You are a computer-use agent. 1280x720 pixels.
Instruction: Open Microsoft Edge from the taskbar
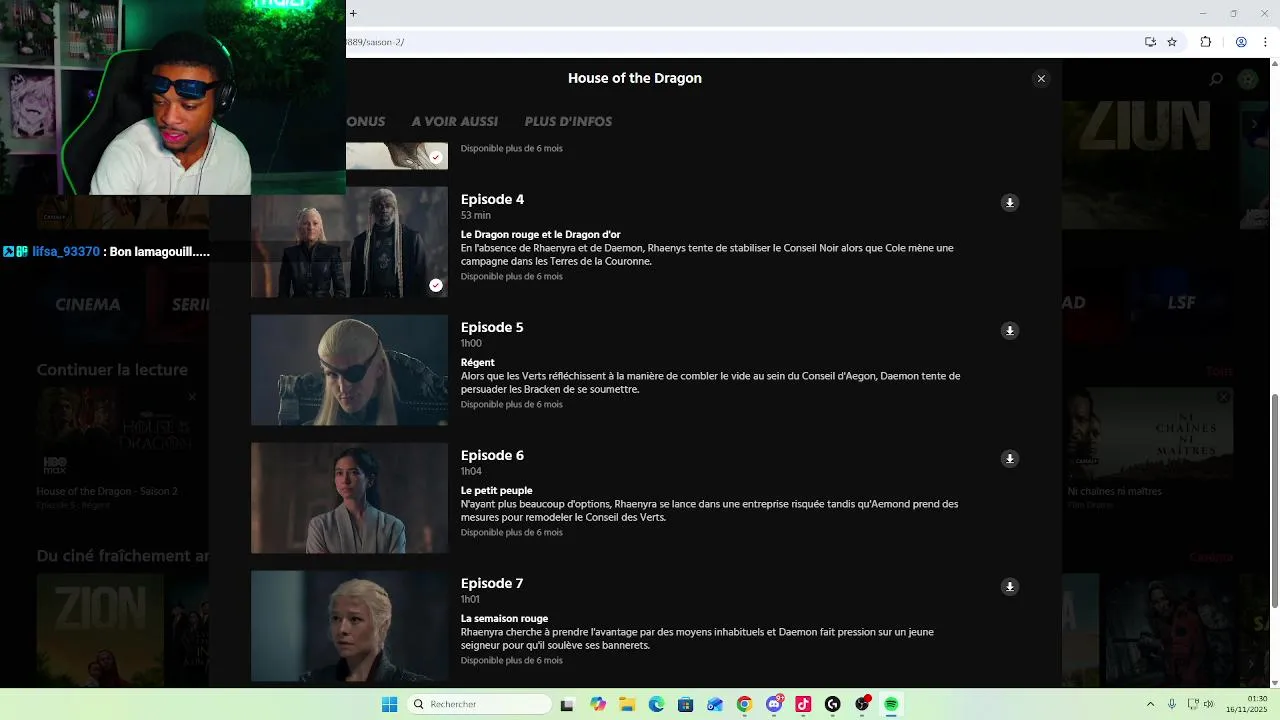[x=656, y=704]
